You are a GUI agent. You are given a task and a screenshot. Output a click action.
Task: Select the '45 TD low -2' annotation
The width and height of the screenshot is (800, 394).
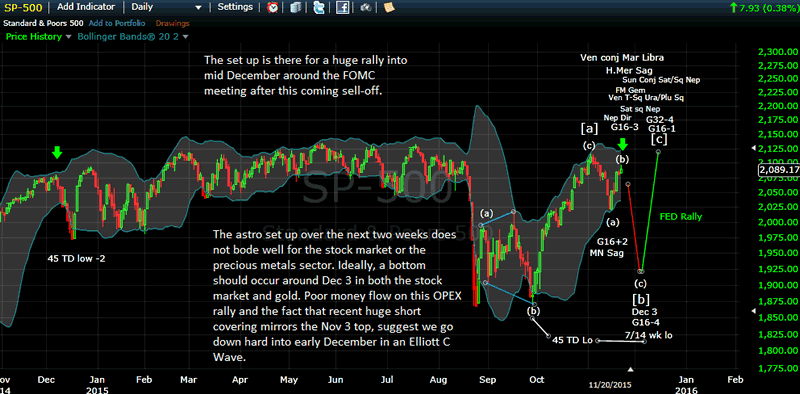[77, 258]
